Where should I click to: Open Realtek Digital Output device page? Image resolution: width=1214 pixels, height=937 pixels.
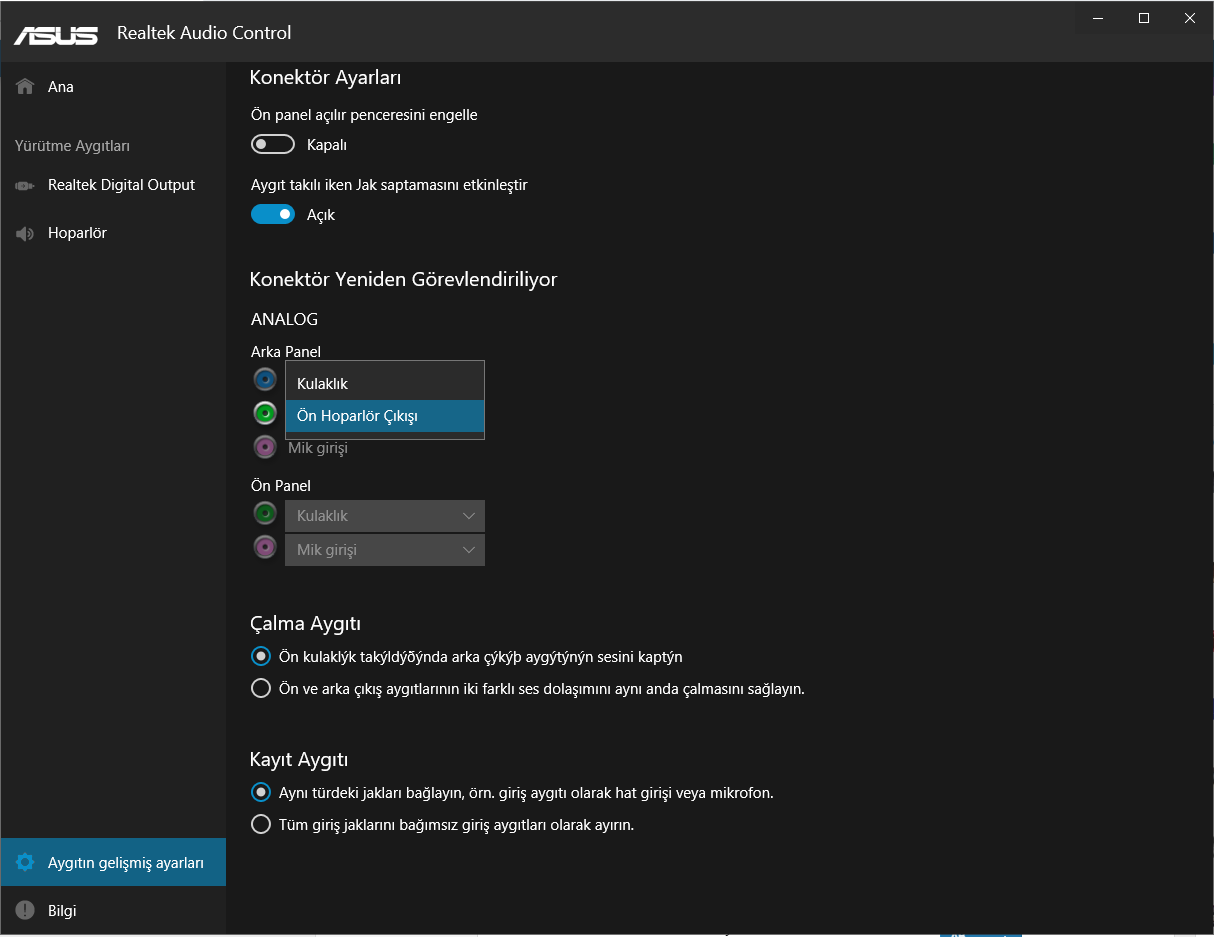(x=121, y=185)
